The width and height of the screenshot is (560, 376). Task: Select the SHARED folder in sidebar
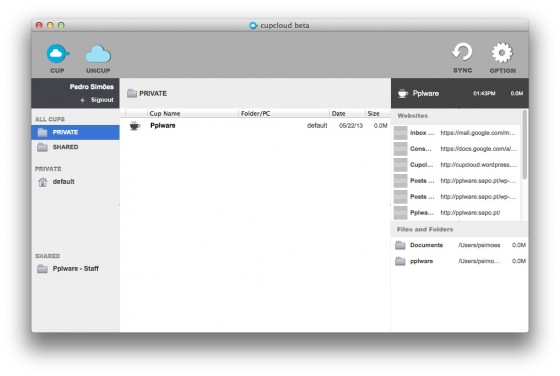coord(75,147)
